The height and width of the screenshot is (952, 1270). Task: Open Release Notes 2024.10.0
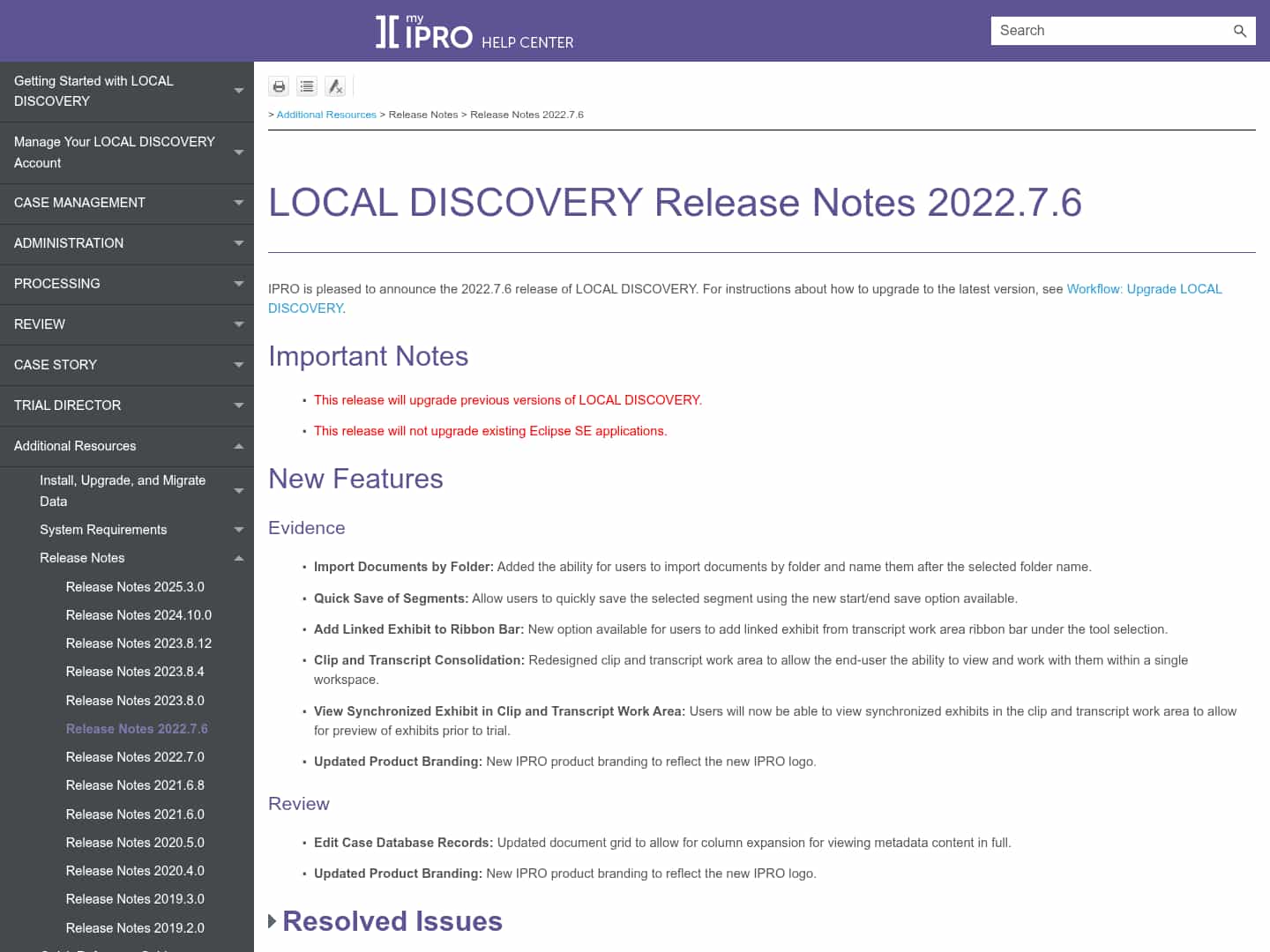pos(138,615)
